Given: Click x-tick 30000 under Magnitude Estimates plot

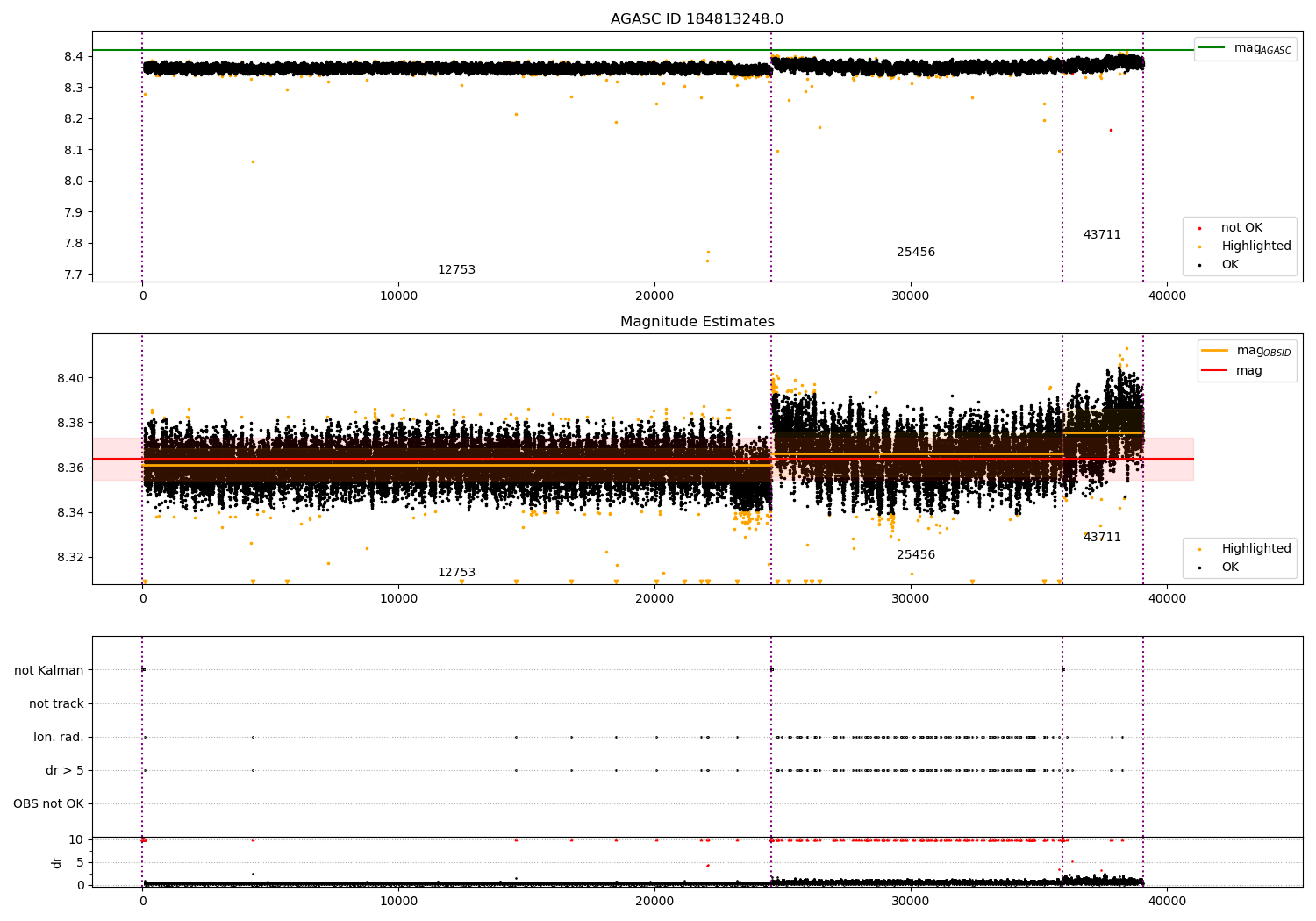Looking at the screenshot, I should [910, 599].
